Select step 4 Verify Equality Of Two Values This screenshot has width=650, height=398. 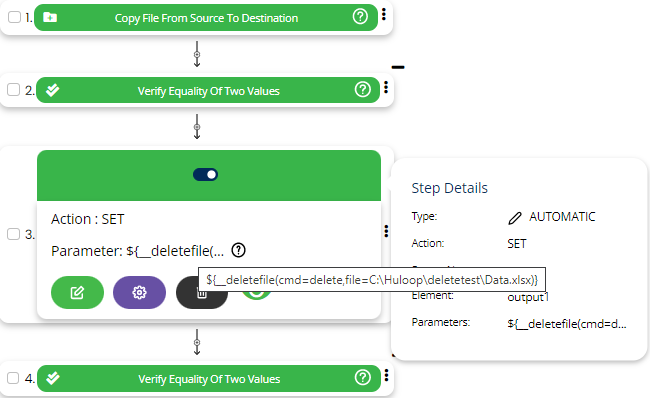click(x=209, y=379)
